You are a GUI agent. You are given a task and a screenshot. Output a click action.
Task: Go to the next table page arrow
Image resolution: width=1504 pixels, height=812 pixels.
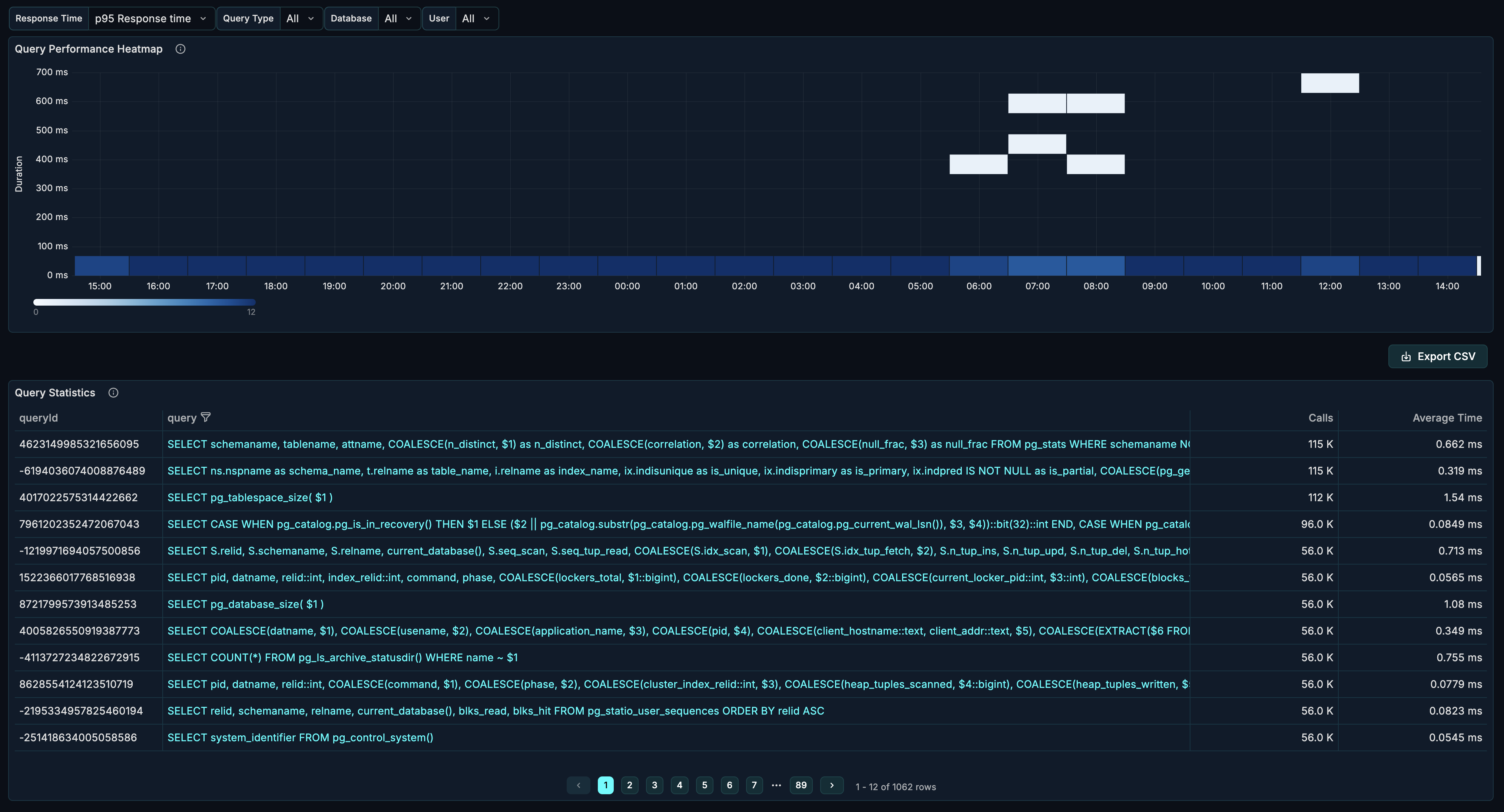831,785
